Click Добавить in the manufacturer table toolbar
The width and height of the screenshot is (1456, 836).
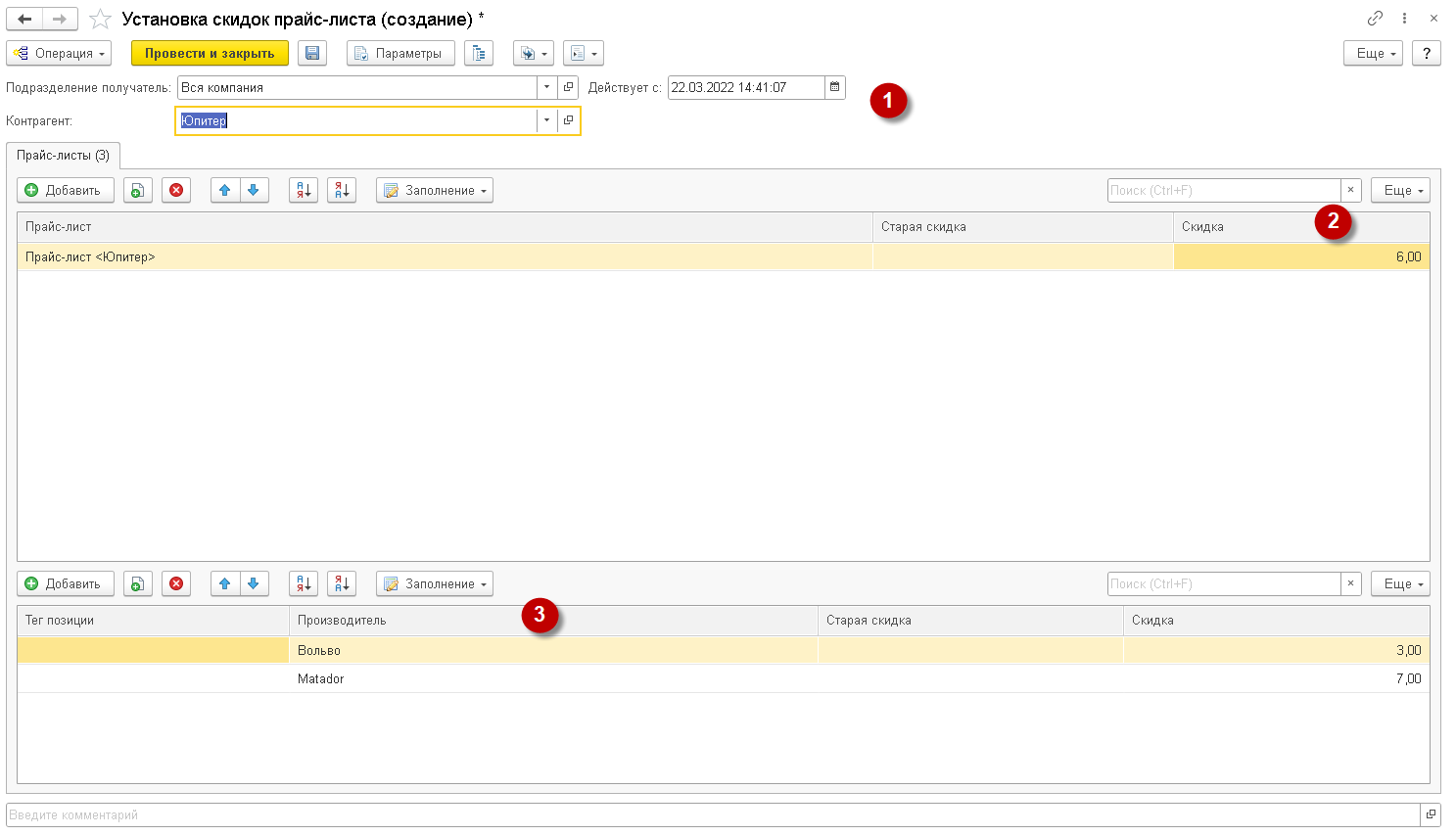point(66,583)
